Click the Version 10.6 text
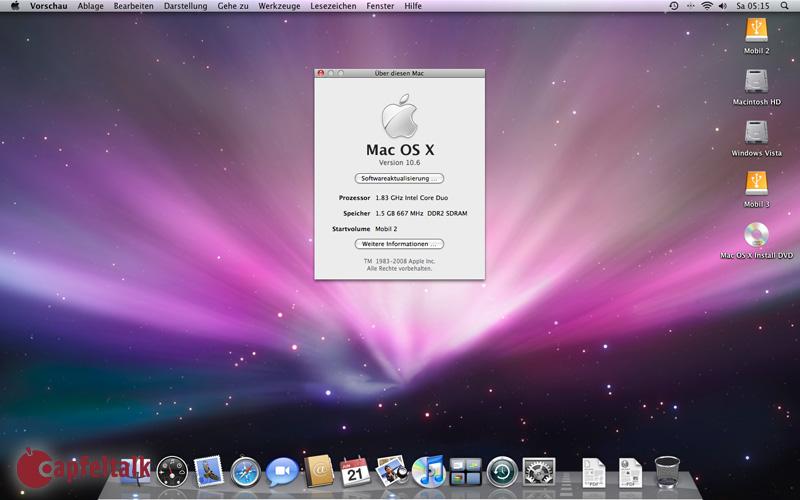The height and width of the screenshot is (500, 800). tap(399, 162)
